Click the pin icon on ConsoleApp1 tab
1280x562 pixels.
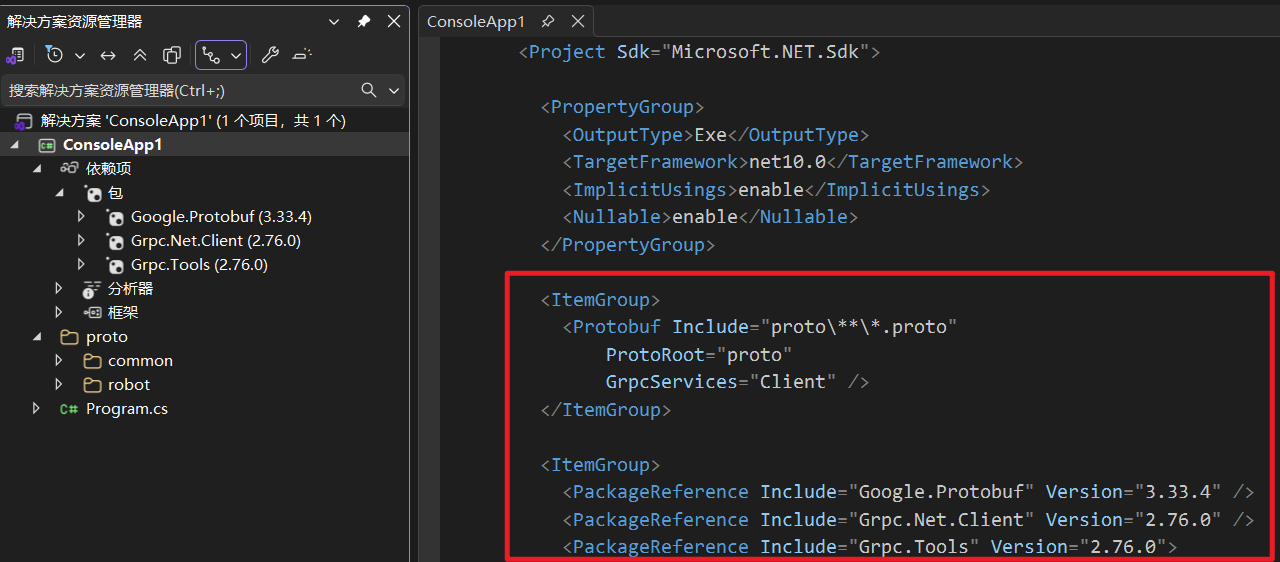(548, 21)
